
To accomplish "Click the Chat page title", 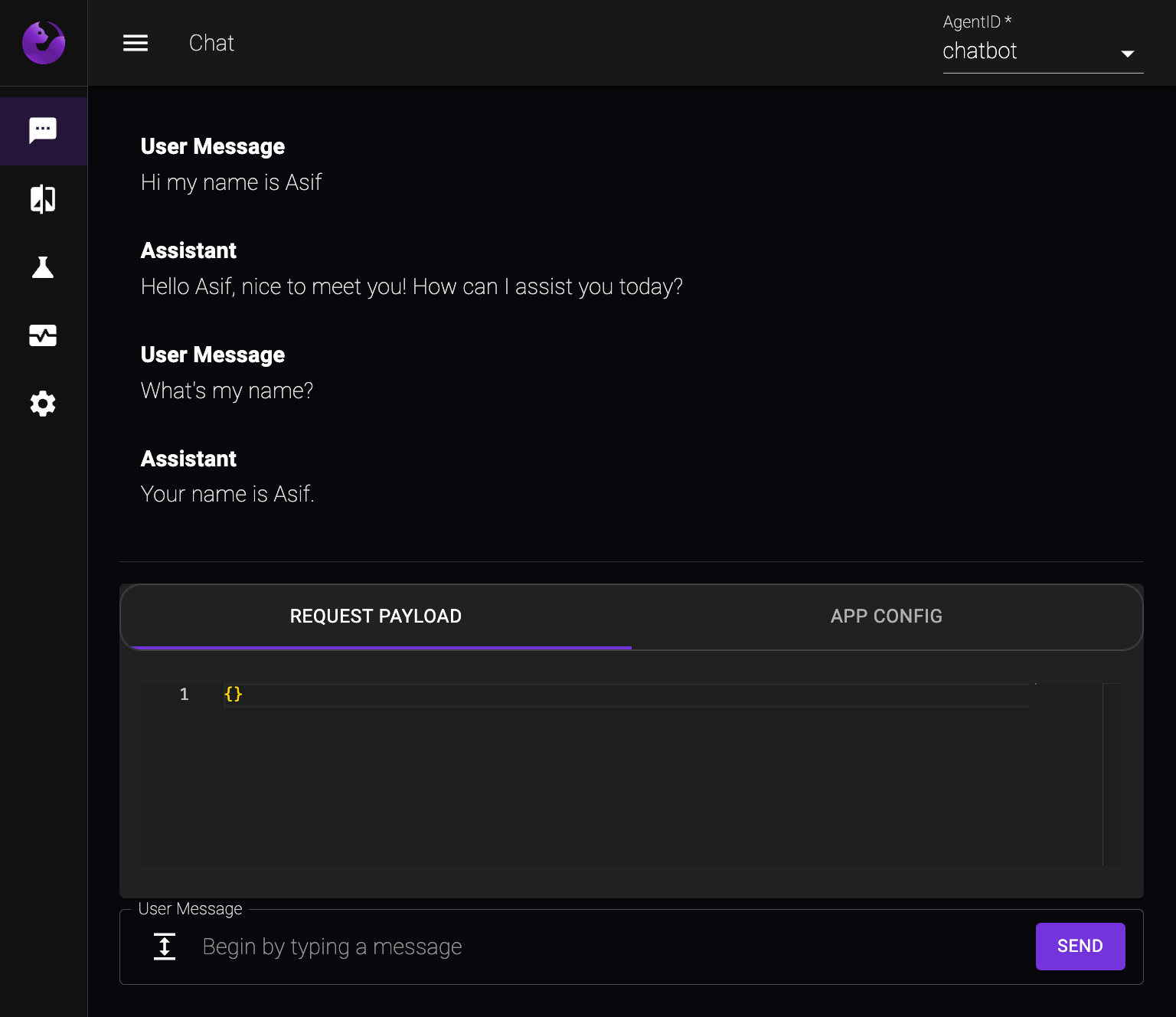I will (x=211, y=43).
